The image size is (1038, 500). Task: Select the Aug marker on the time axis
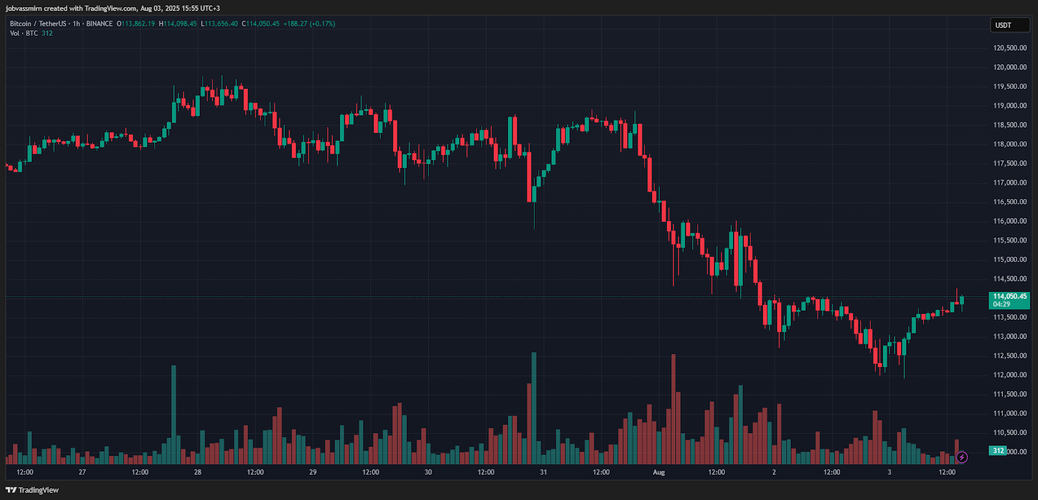click(x=659, y=471)
